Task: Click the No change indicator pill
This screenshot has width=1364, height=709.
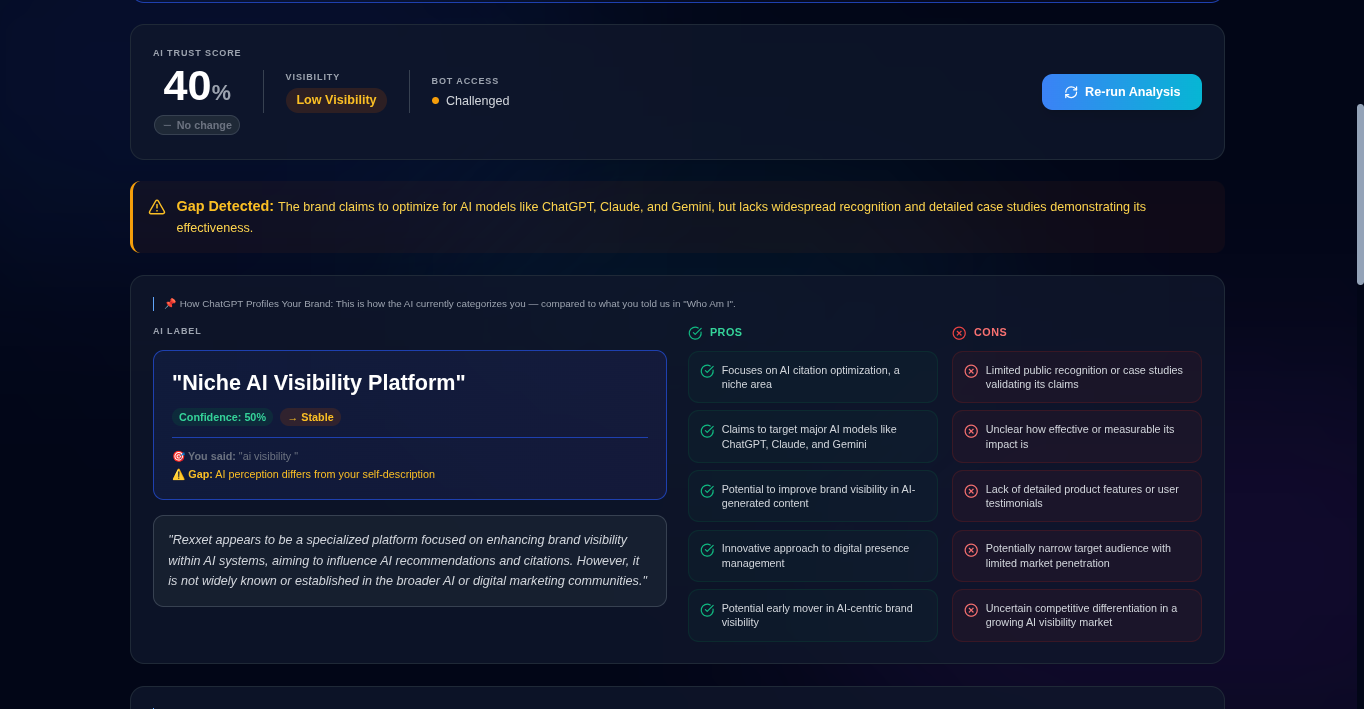Action: (197, 125)
